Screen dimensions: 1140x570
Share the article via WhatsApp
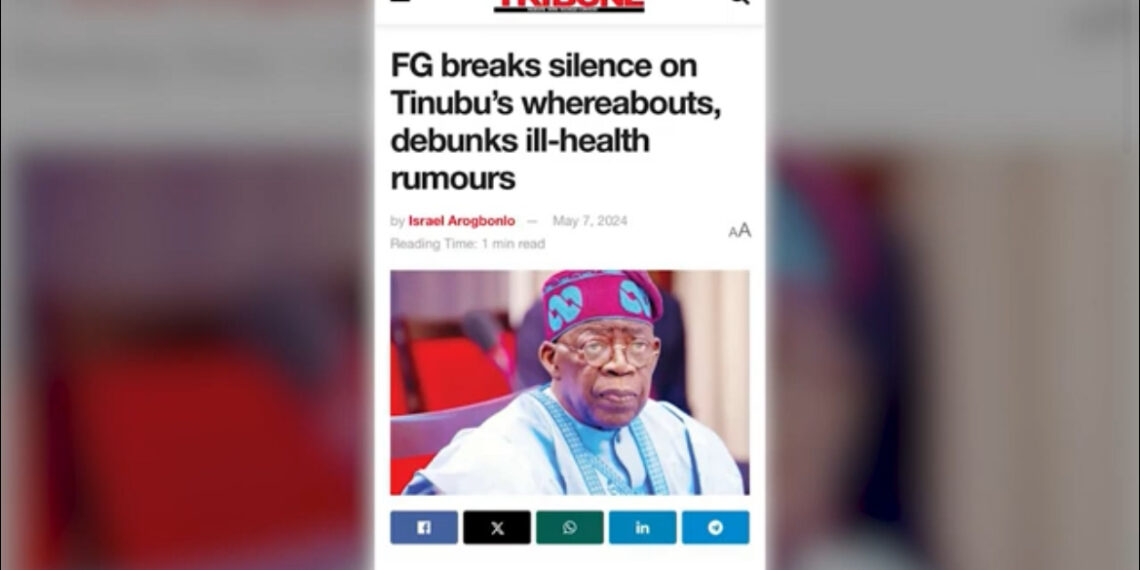(x=570, y=528)
